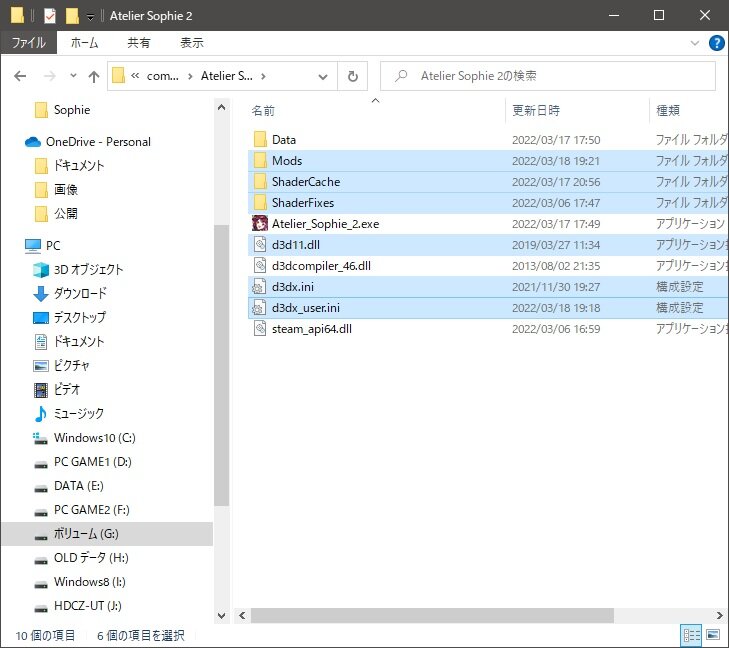
Task: Click the 2022/03/17 17:49 date cell
Action: (x=556, y=224)
